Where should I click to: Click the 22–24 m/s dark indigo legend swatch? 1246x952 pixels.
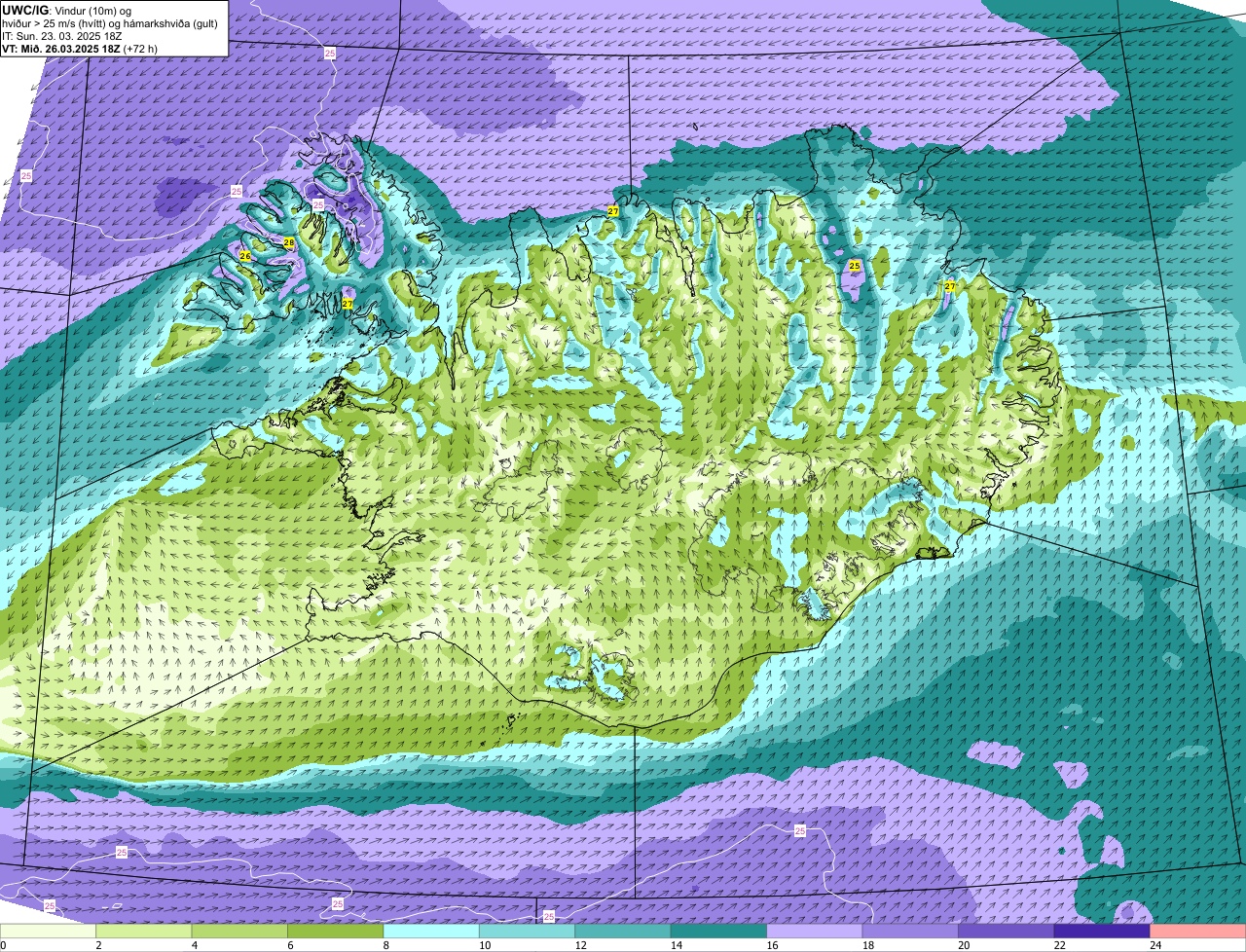coord(1102,931)
